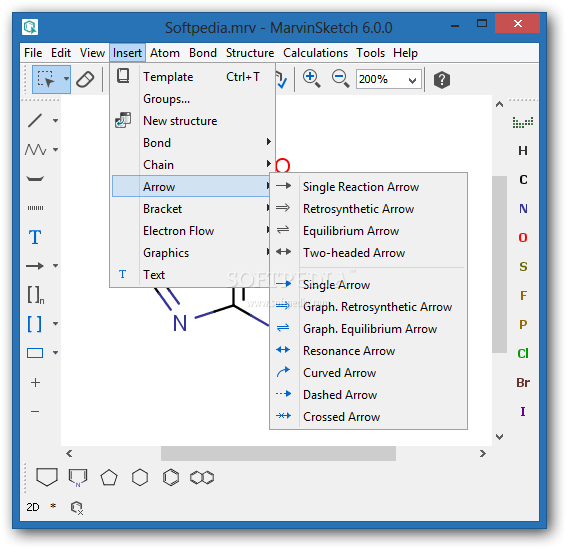Click the decrease charge minus tool

click(35, 411)
